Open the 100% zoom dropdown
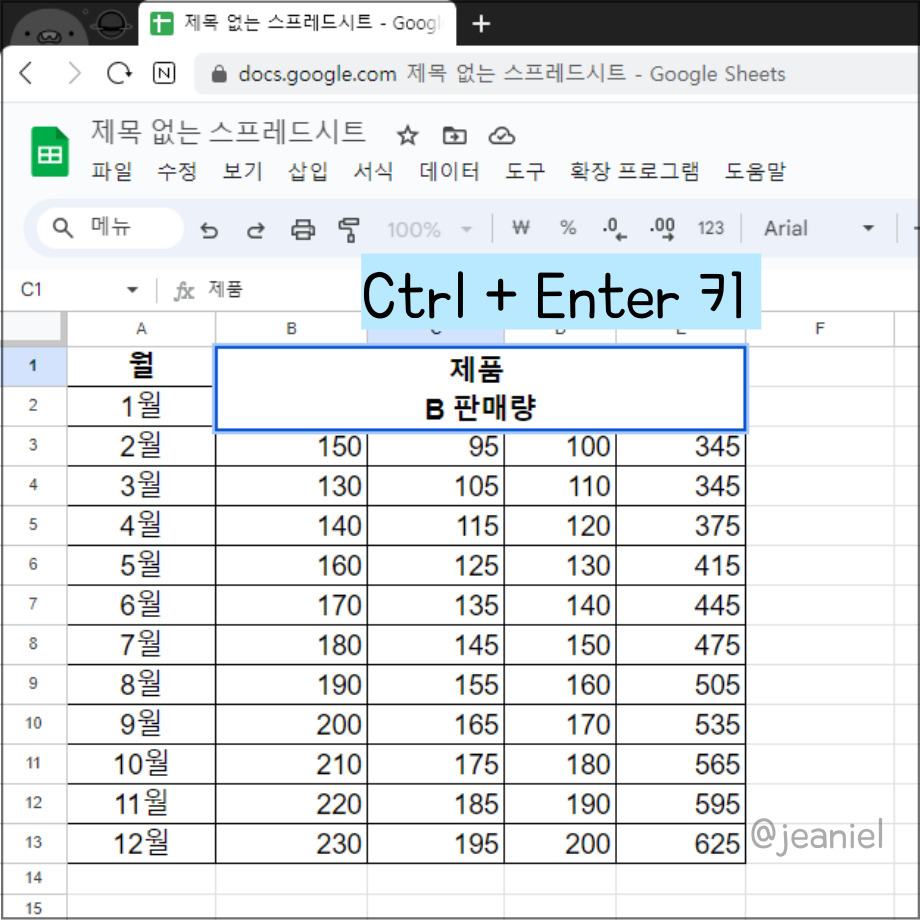The height and width of the screenshot is (920, 920). pyautogui.click(x=430, y=229)
